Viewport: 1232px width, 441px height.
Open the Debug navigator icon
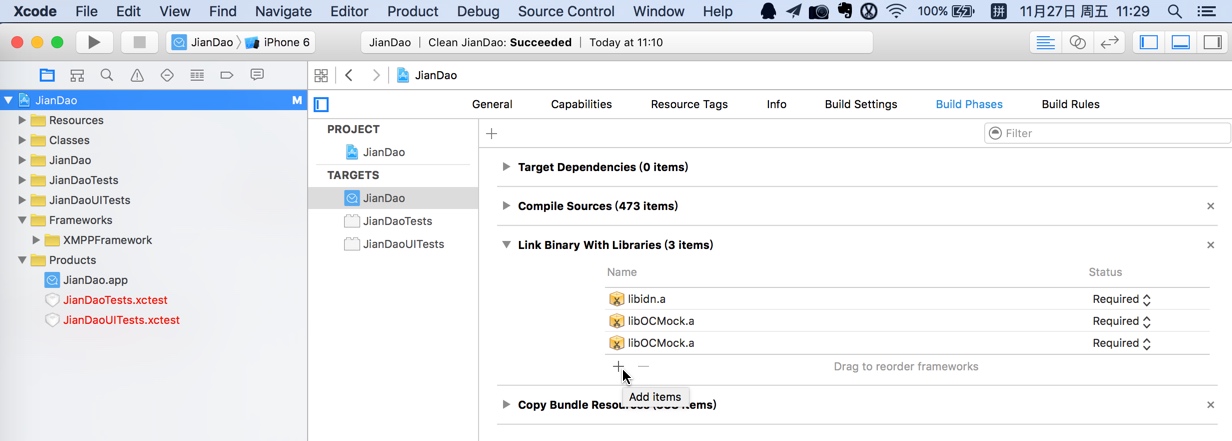coord(197,75)
